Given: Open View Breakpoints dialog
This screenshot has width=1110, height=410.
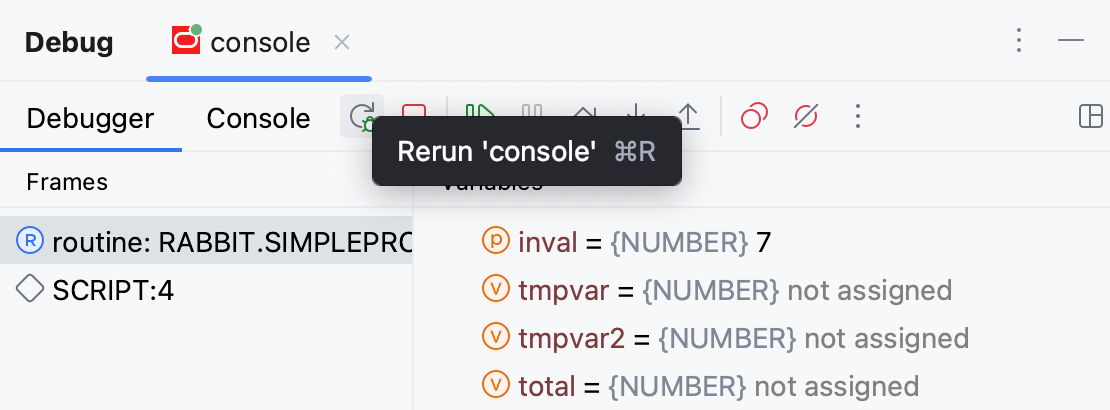Looking at the screenshot, I should pos(754,117).
